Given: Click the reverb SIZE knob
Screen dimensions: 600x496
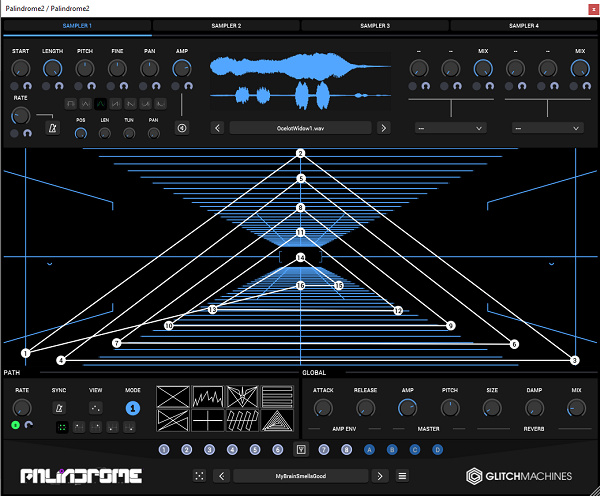Looking at the screenshot, I should click(x=492, y=408).
